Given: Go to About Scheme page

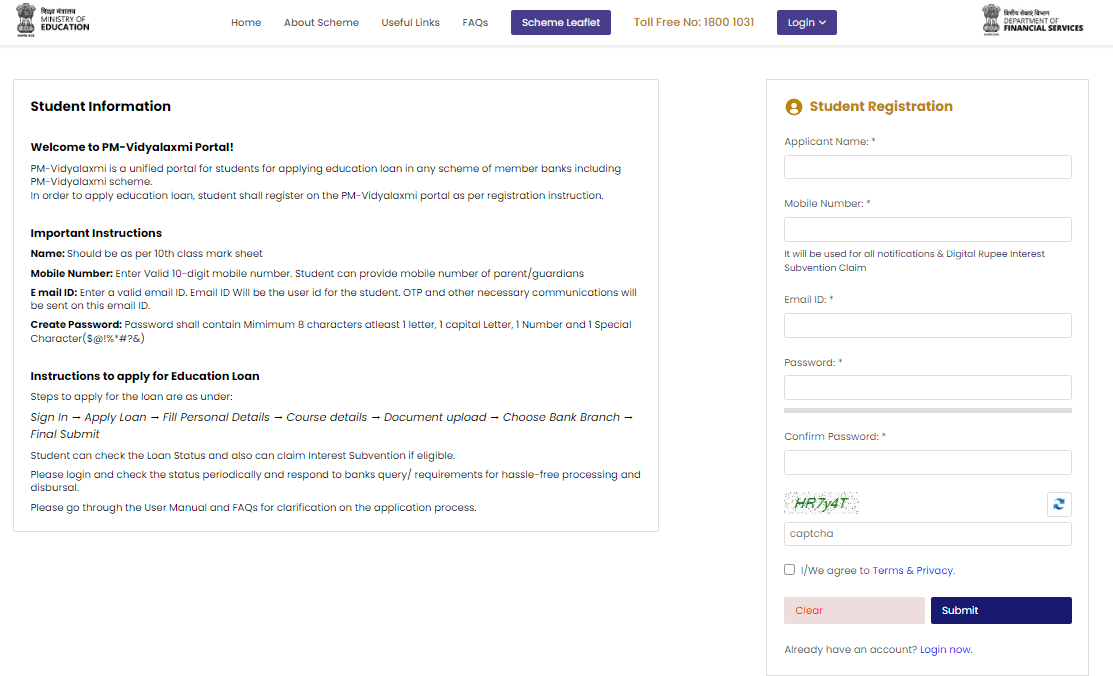Looking at the screenshot, I should pos(321,22).
